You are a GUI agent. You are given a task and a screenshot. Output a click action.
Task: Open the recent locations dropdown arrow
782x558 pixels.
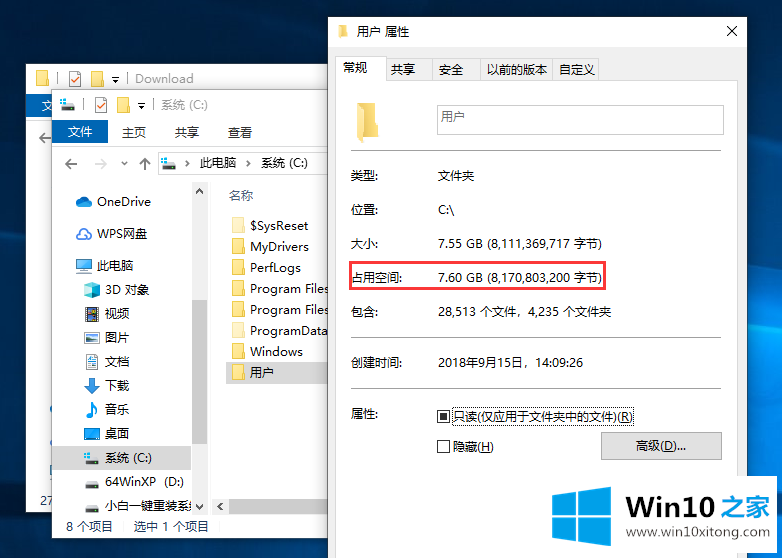tap(124, 163)
